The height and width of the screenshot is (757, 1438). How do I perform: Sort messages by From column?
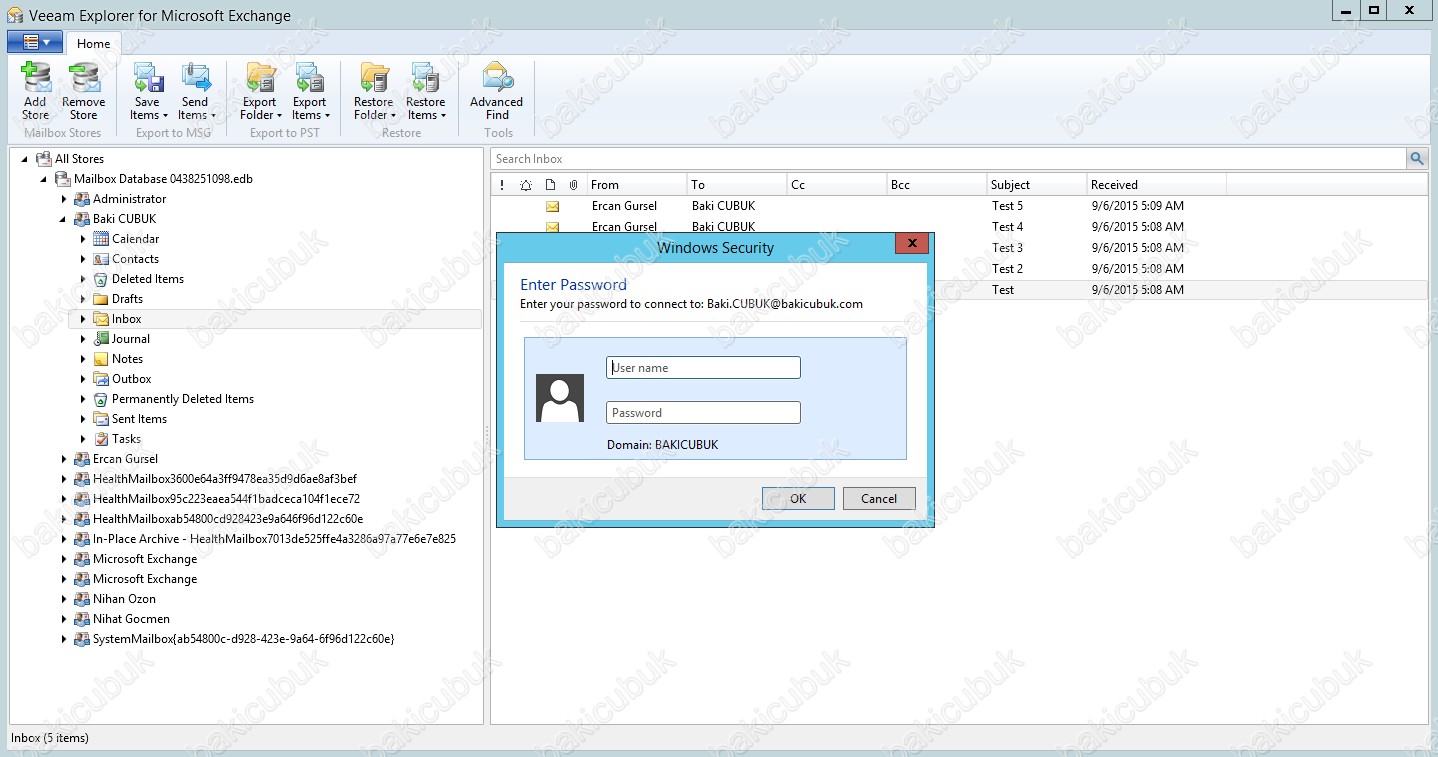click(x=637, y=185)
